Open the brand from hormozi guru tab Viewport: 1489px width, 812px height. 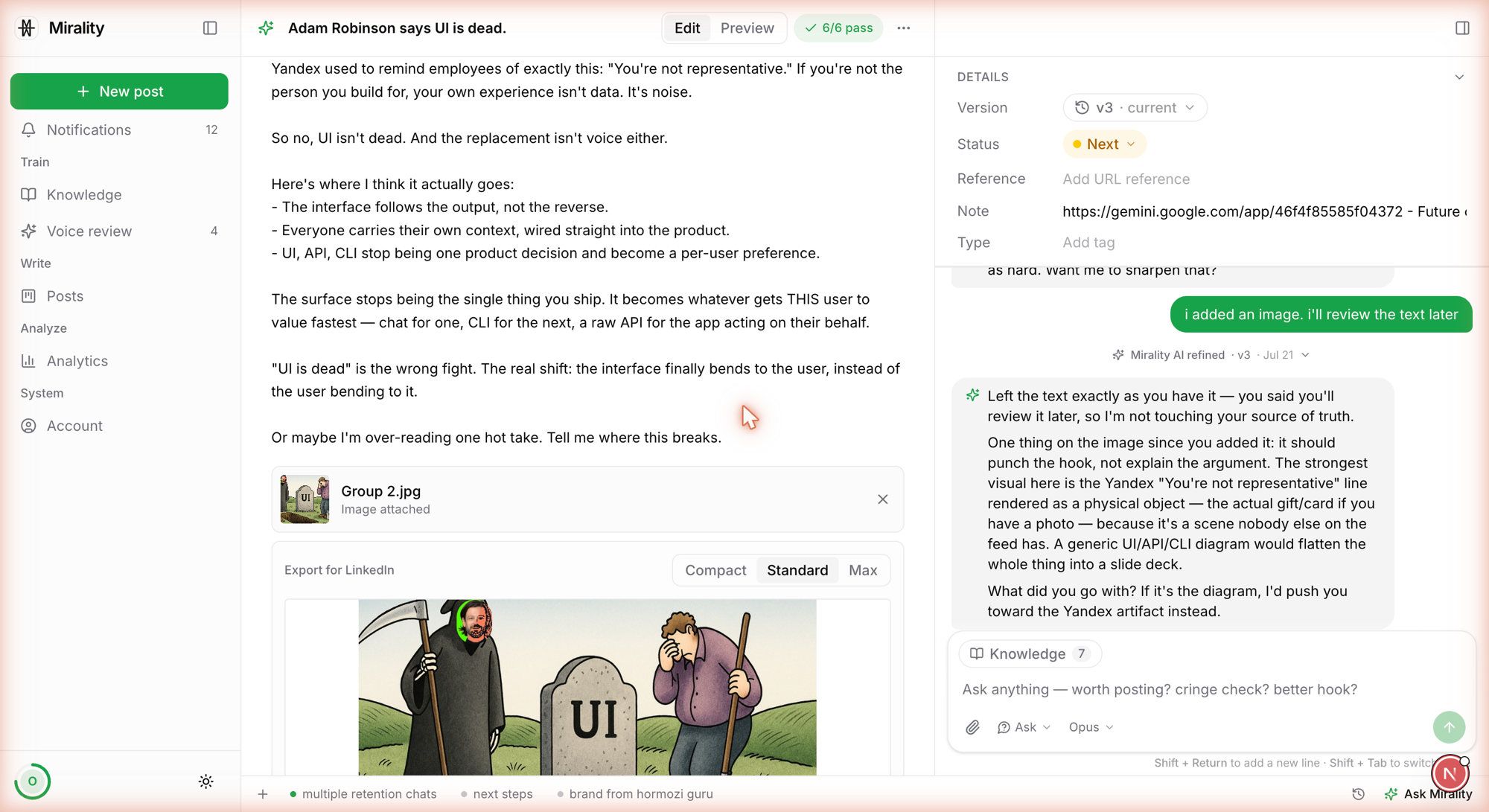pyautogui.click(x=634, y=794)
